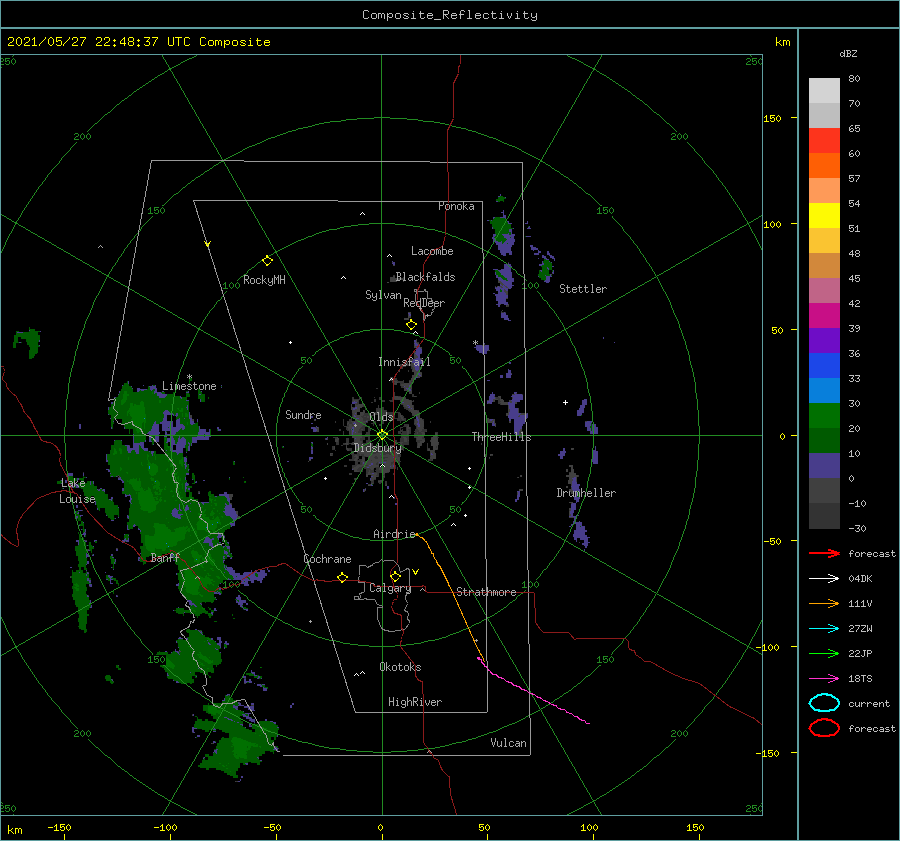900x841 pixels.
Task: Click the magenta 18TS arrow icon
Action: (824, 679)
